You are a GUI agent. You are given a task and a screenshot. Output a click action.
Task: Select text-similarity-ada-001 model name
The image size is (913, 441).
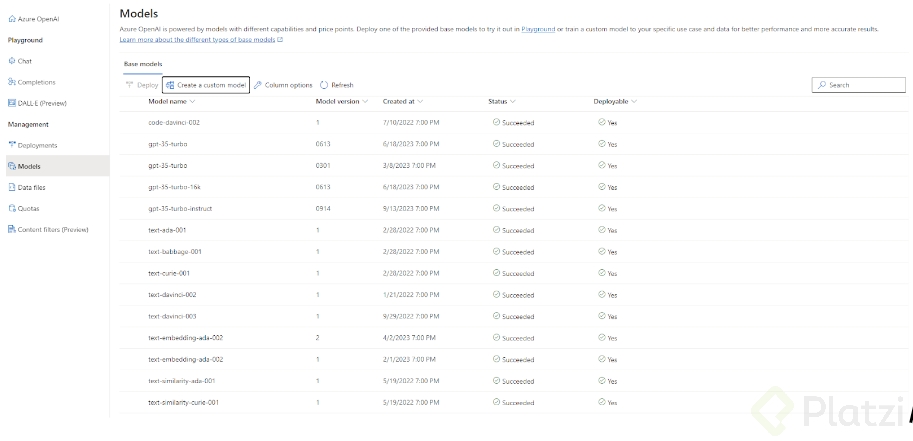coord(182,381)
